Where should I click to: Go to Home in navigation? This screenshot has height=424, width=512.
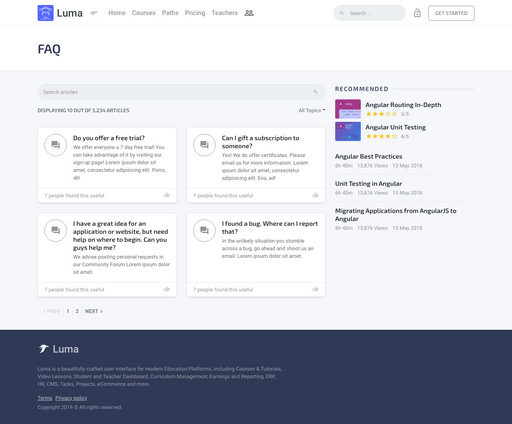(x=117, y=13)
